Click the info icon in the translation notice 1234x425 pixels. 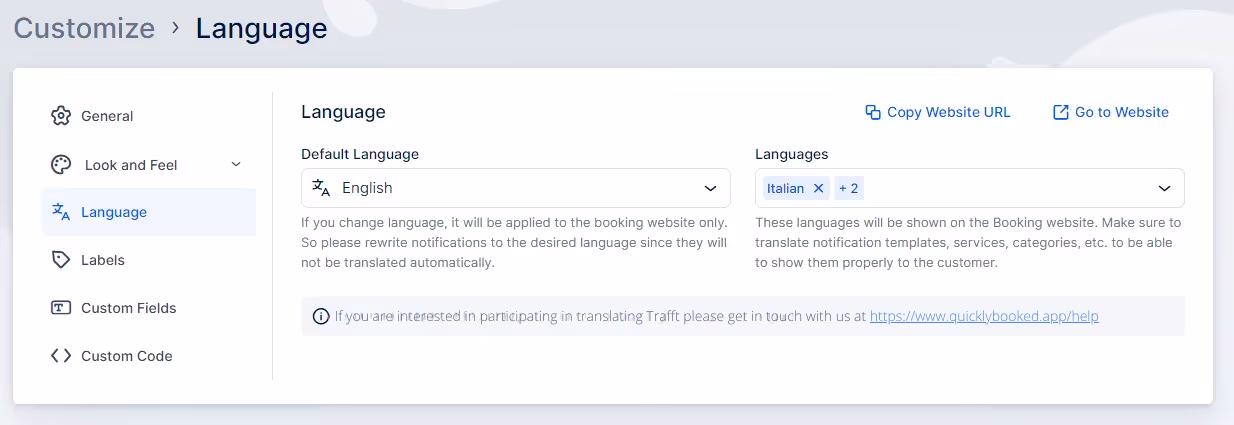click(321, 316)
